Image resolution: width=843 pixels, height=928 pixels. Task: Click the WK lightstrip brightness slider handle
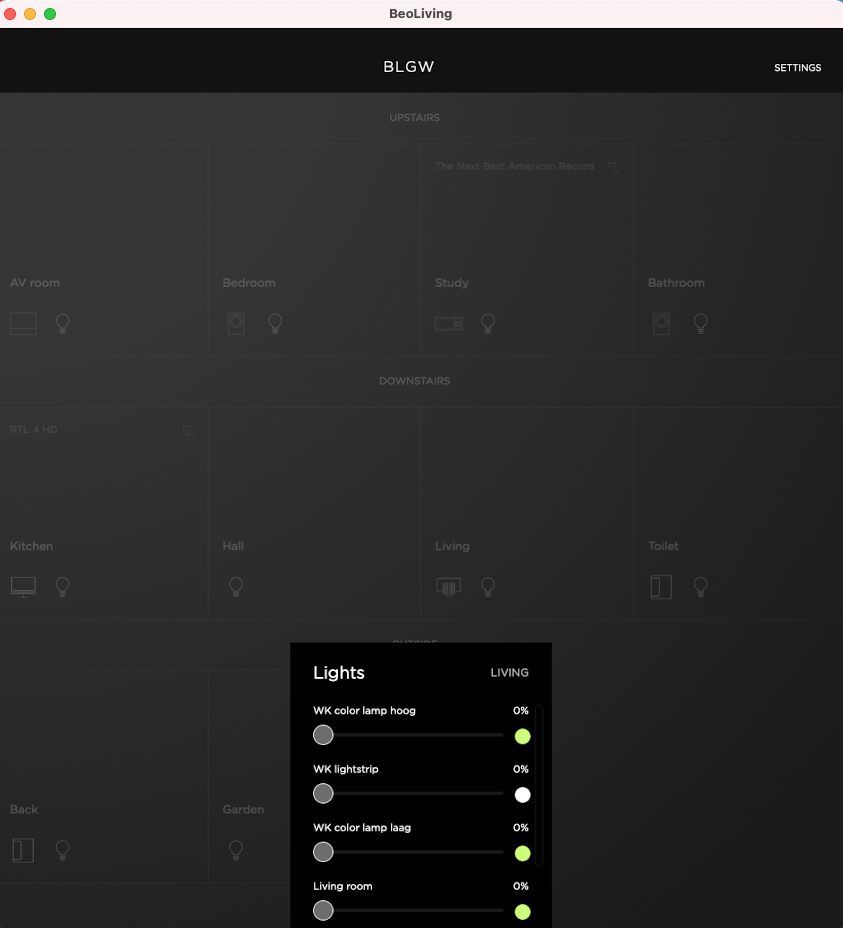click(323, 794)
